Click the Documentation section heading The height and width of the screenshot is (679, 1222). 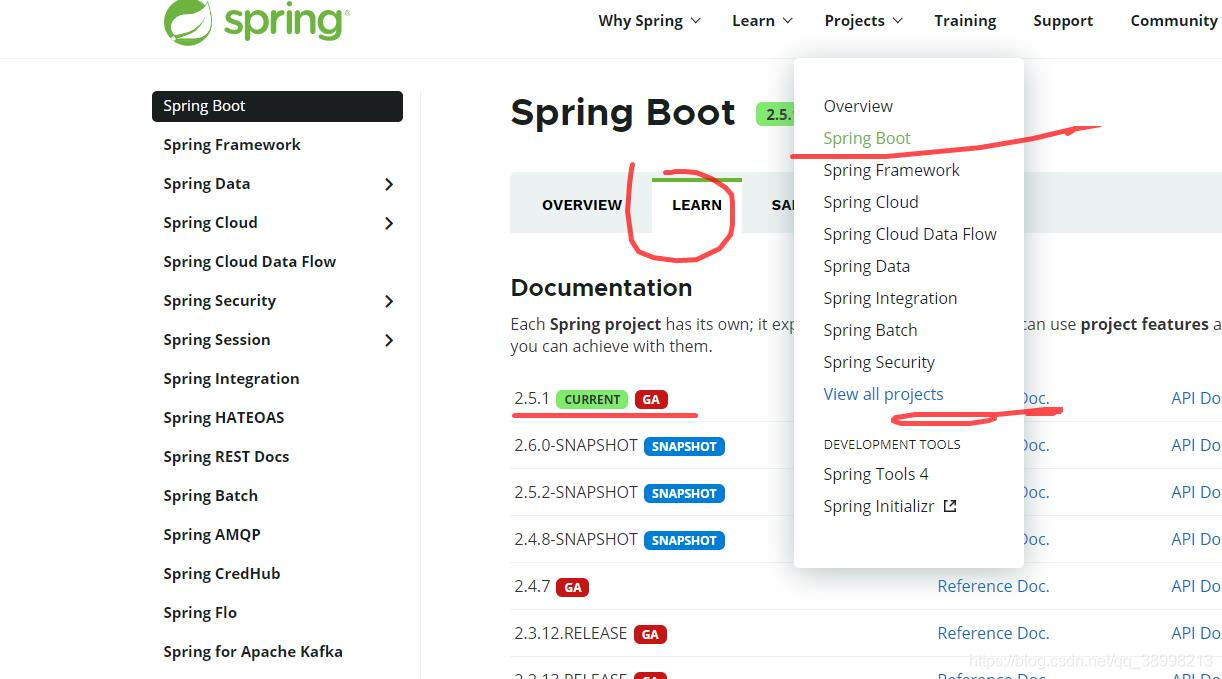tap(601, 288)
